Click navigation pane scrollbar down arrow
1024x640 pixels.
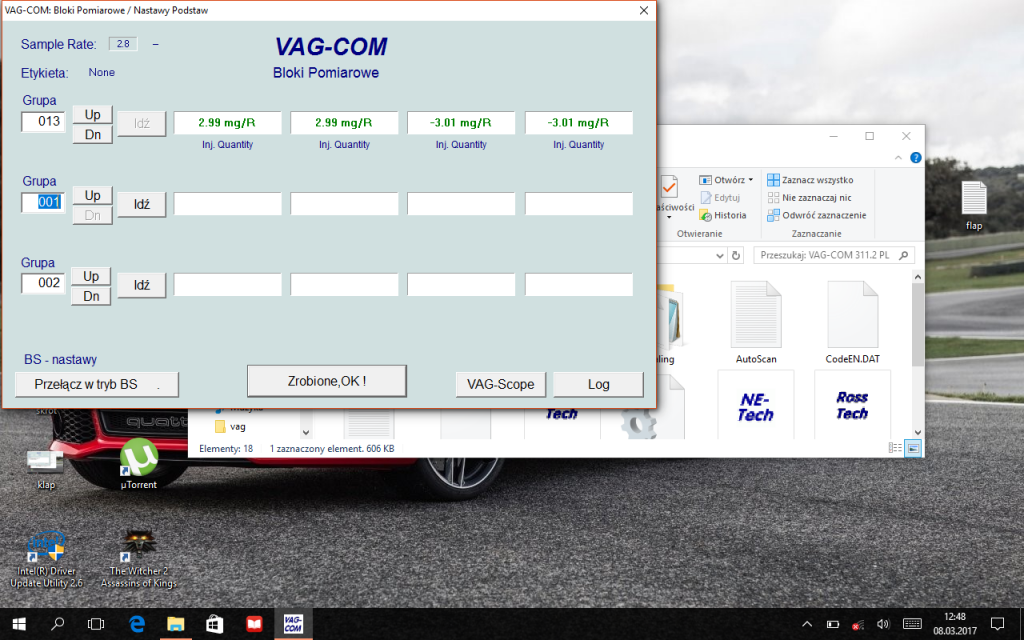point(306,432)
